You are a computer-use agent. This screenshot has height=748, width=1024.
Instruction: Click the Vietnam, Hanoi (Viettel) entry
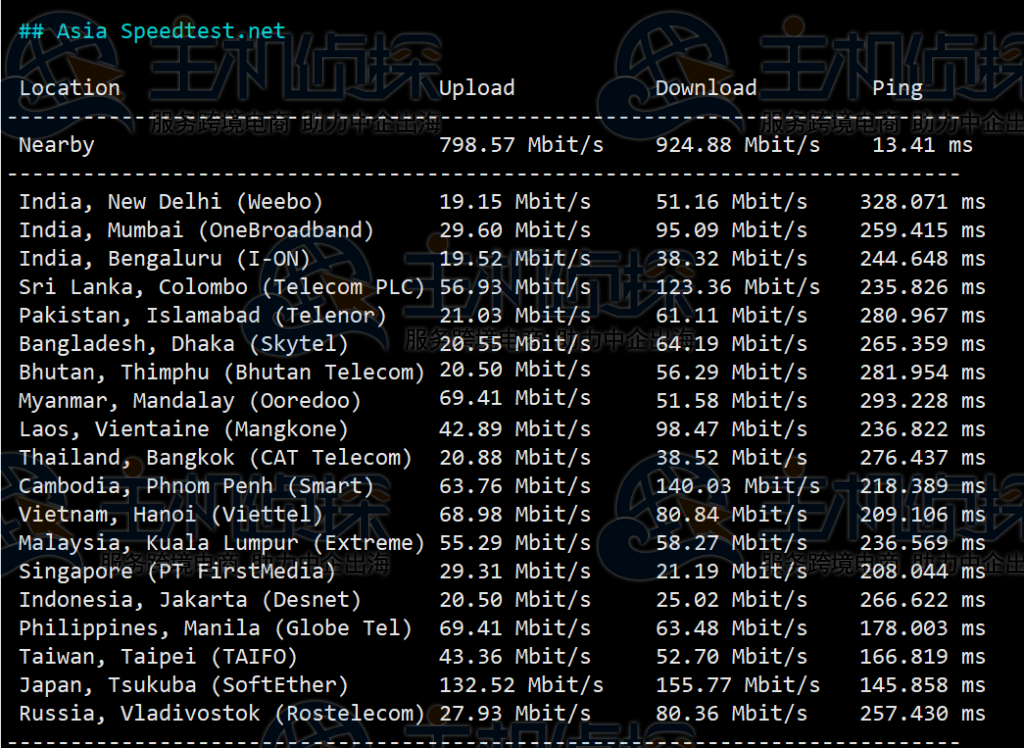coord(171,515)
